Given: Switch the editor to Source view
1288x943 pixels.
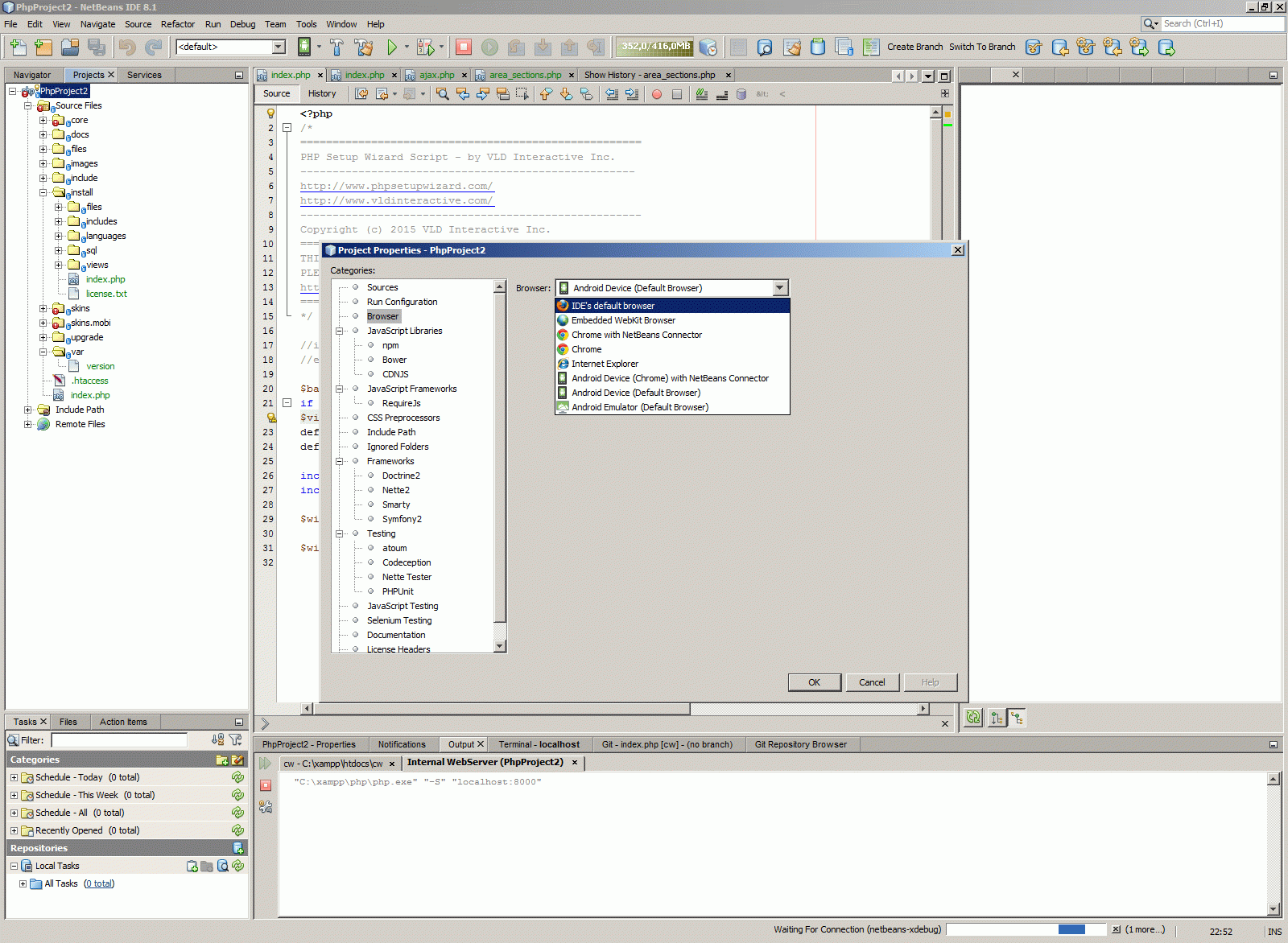Looking at the screenshot, I should [277, 93].
